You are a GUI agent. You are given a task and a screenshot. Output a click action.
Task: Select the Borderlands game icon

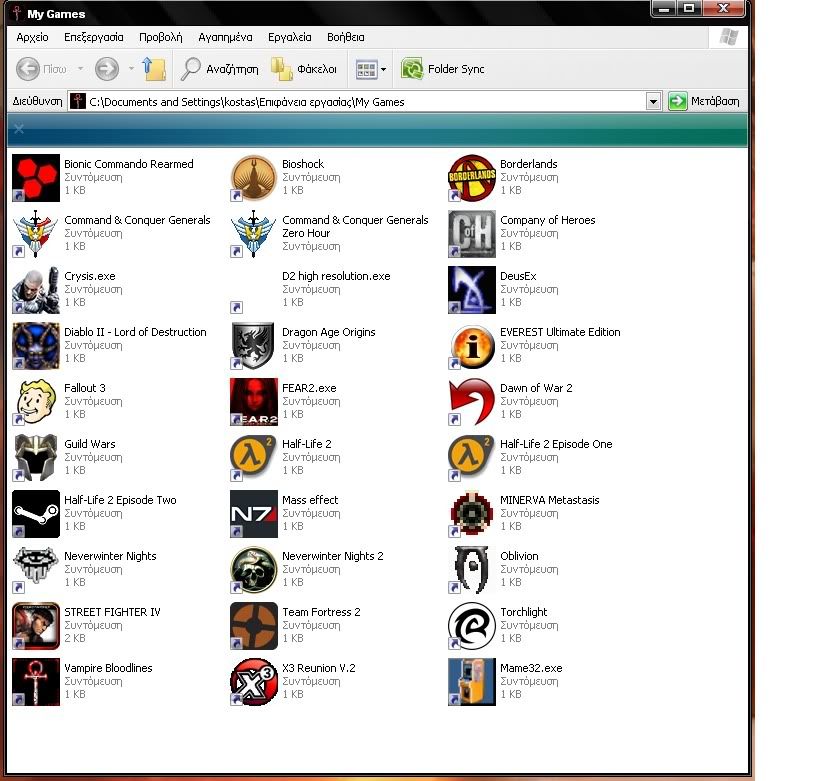472,178
